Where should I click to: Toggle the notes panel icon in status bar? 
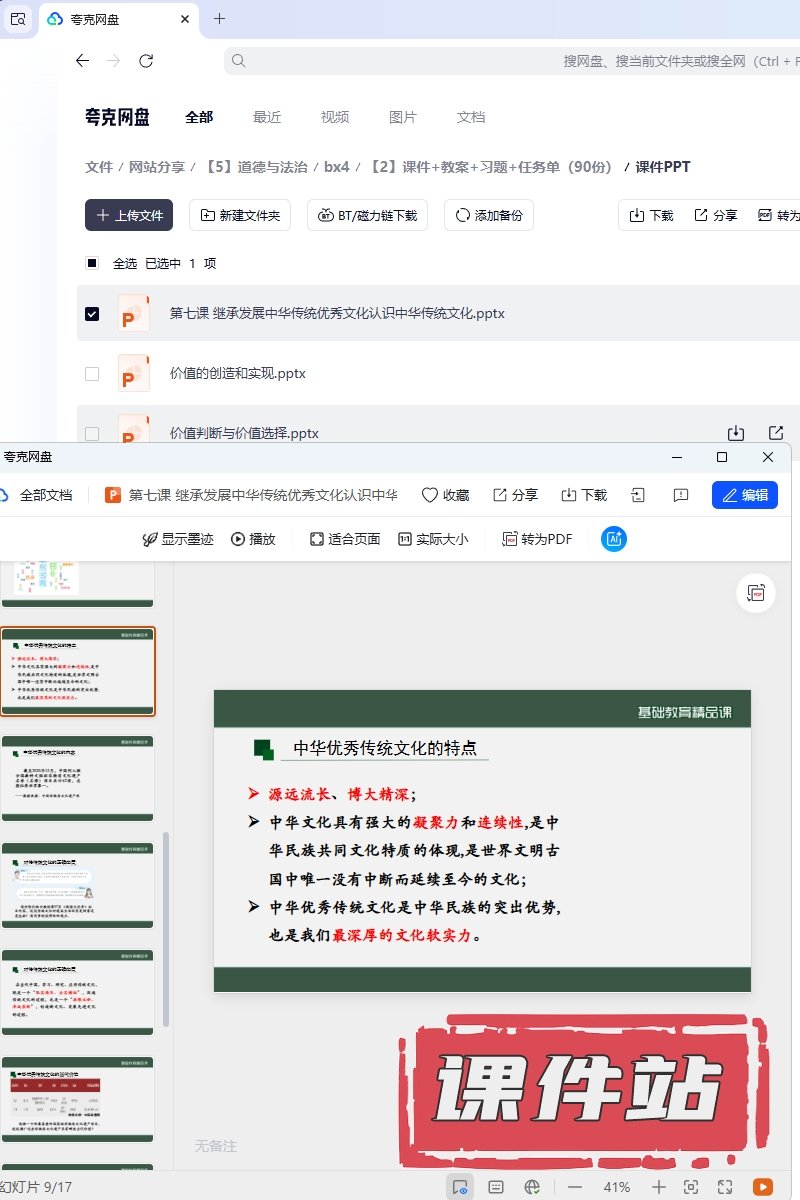(x=496, y=1187)
